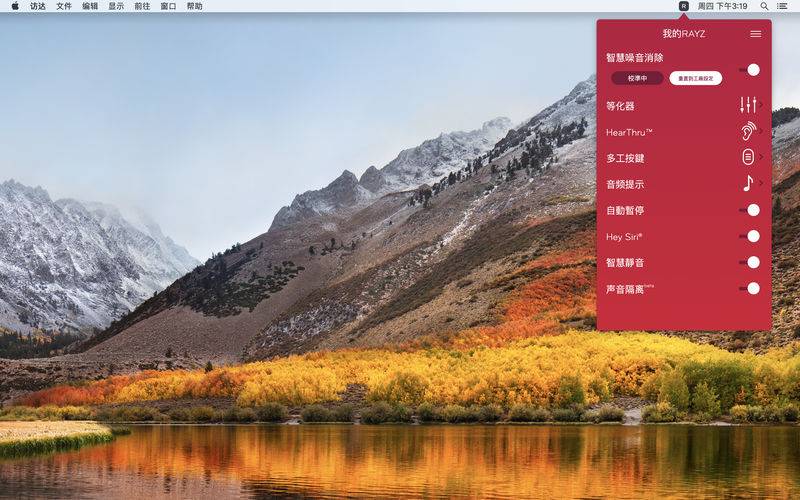Open Spotlight search magnifier icon
The width and height of the screenshot is (800, 500).
[x=765, y=6]
